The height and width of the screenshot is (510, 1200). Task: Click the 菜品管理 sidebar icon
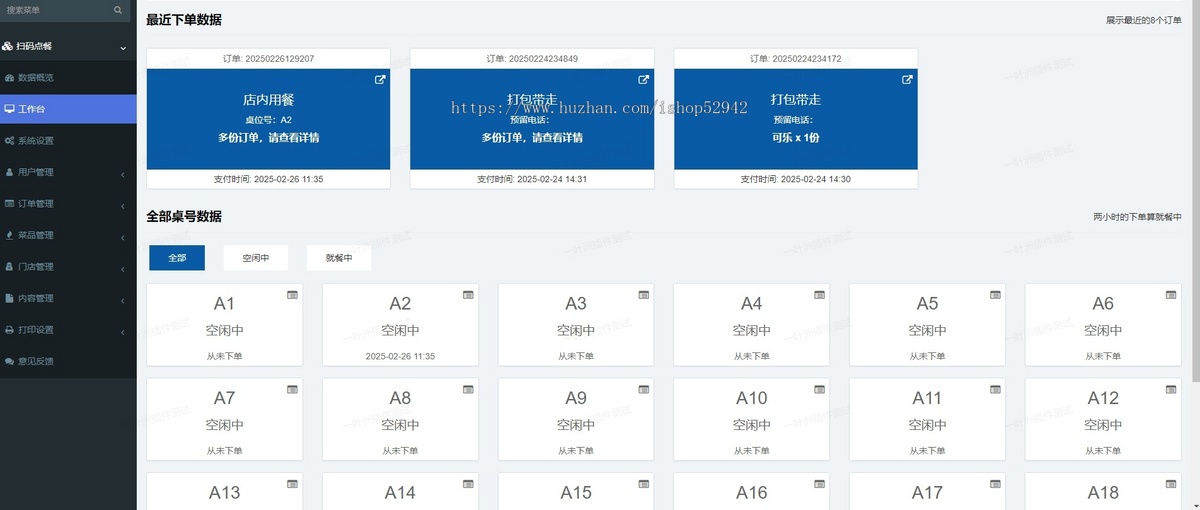click(9, 235)
